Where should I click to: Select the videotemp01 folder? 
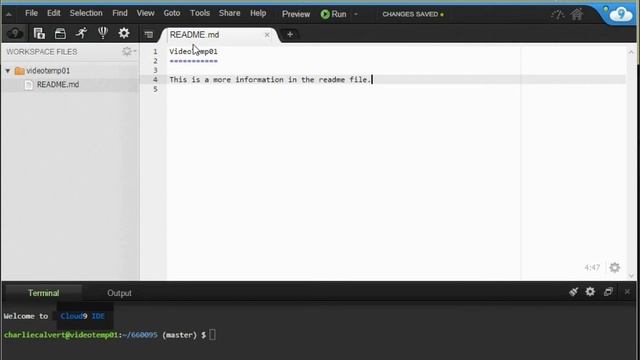click(48, 71)
